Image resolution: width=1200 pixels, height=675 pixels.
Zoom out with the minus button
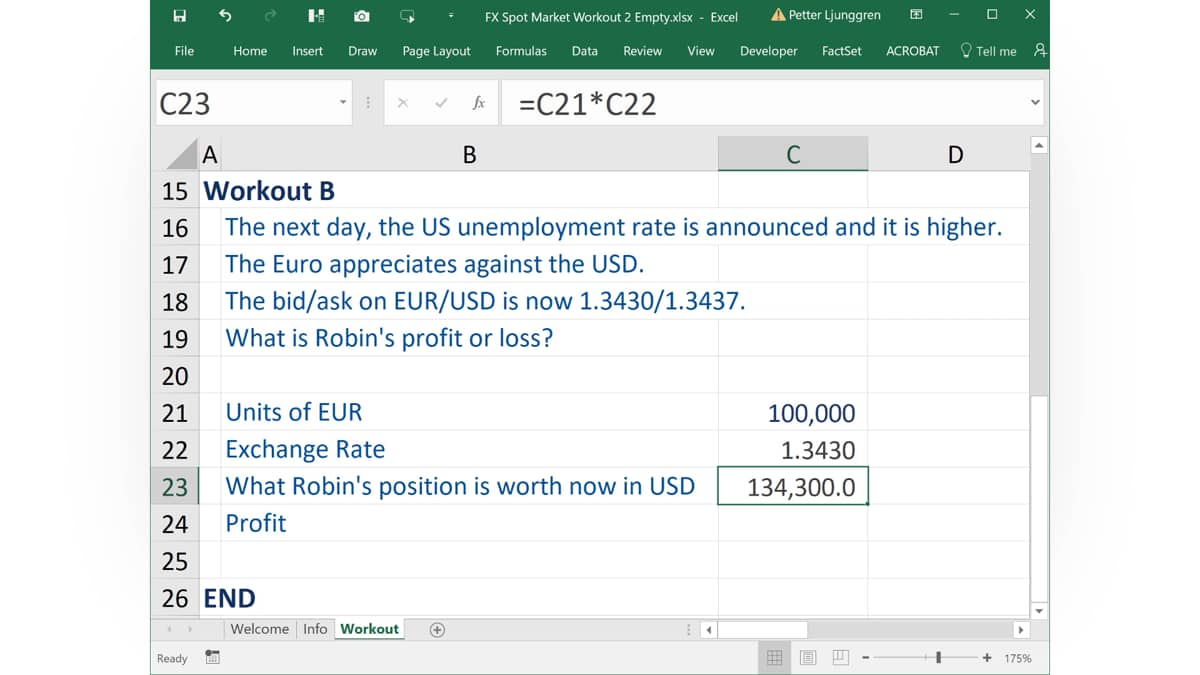[x=866, y=658]
